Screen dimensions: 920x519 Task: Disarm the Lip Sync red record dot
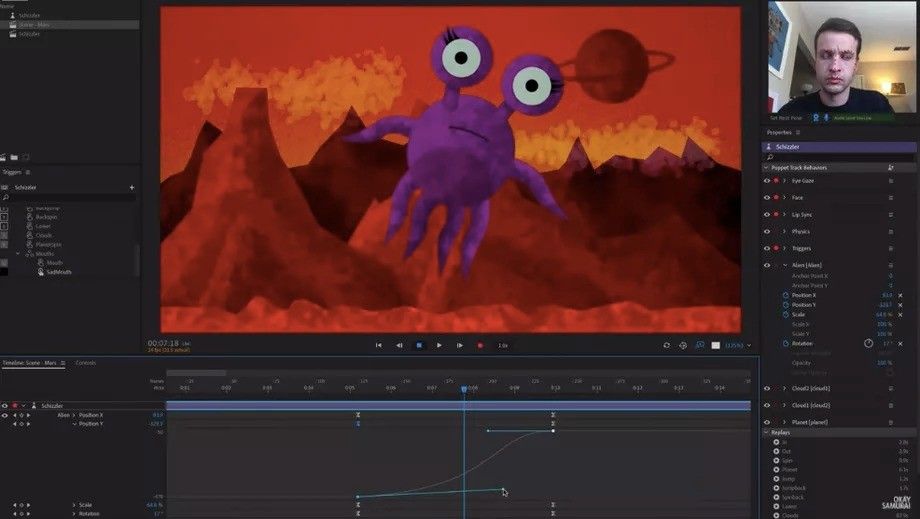(776, 214)
